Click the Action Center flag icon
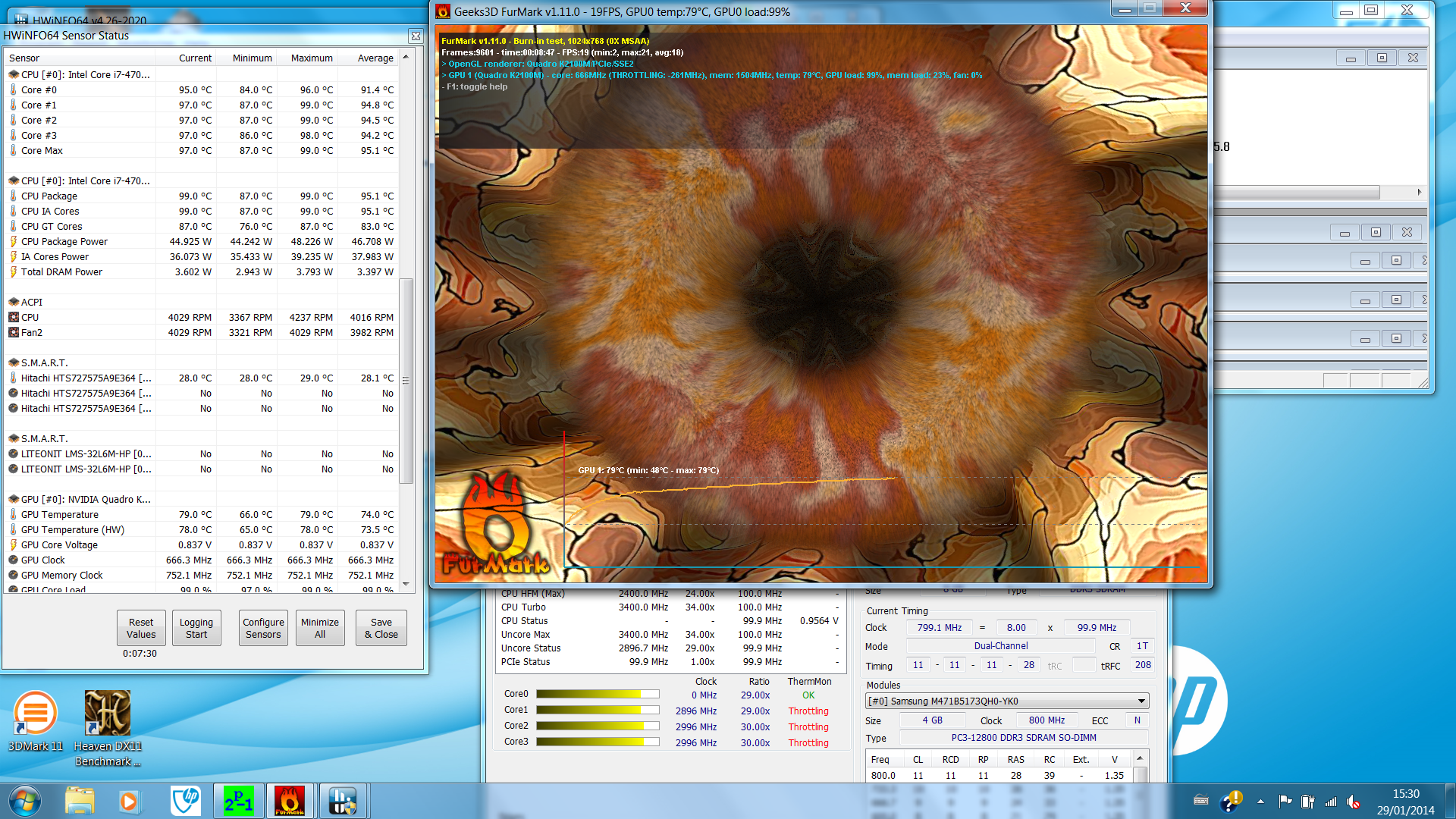Viewport: 1456px width, 819px height. (1285, 802)
